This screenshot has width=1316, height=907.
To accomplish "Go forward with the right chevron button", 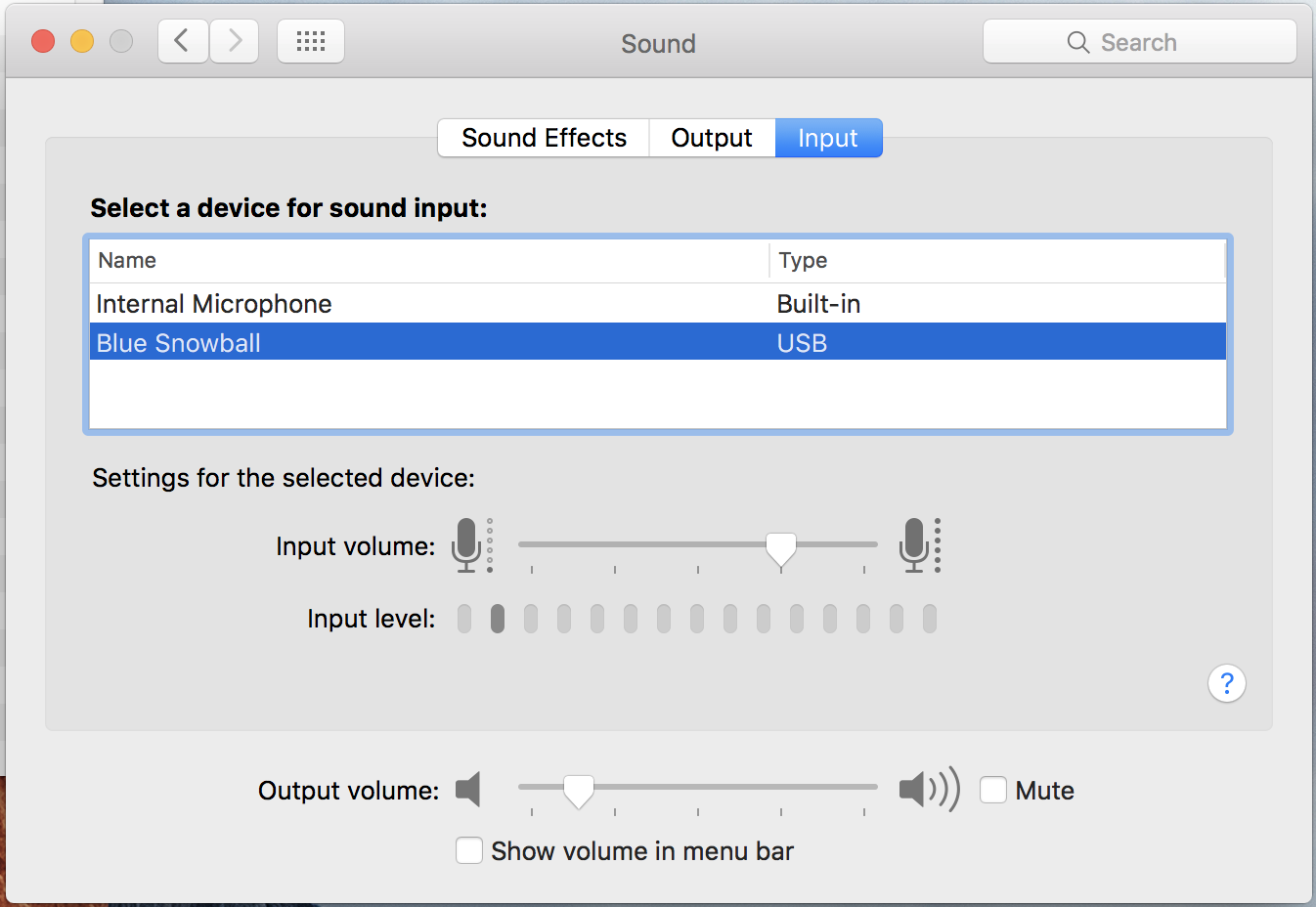I will (235, 41).
